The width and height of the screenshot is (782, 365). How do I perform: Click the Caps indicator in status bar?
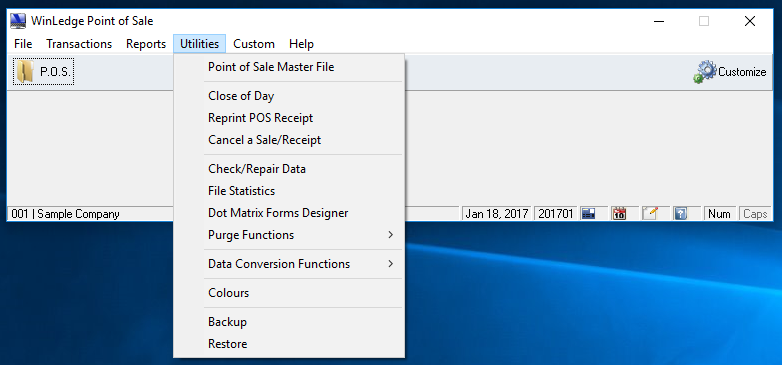[x=755, y=214]
